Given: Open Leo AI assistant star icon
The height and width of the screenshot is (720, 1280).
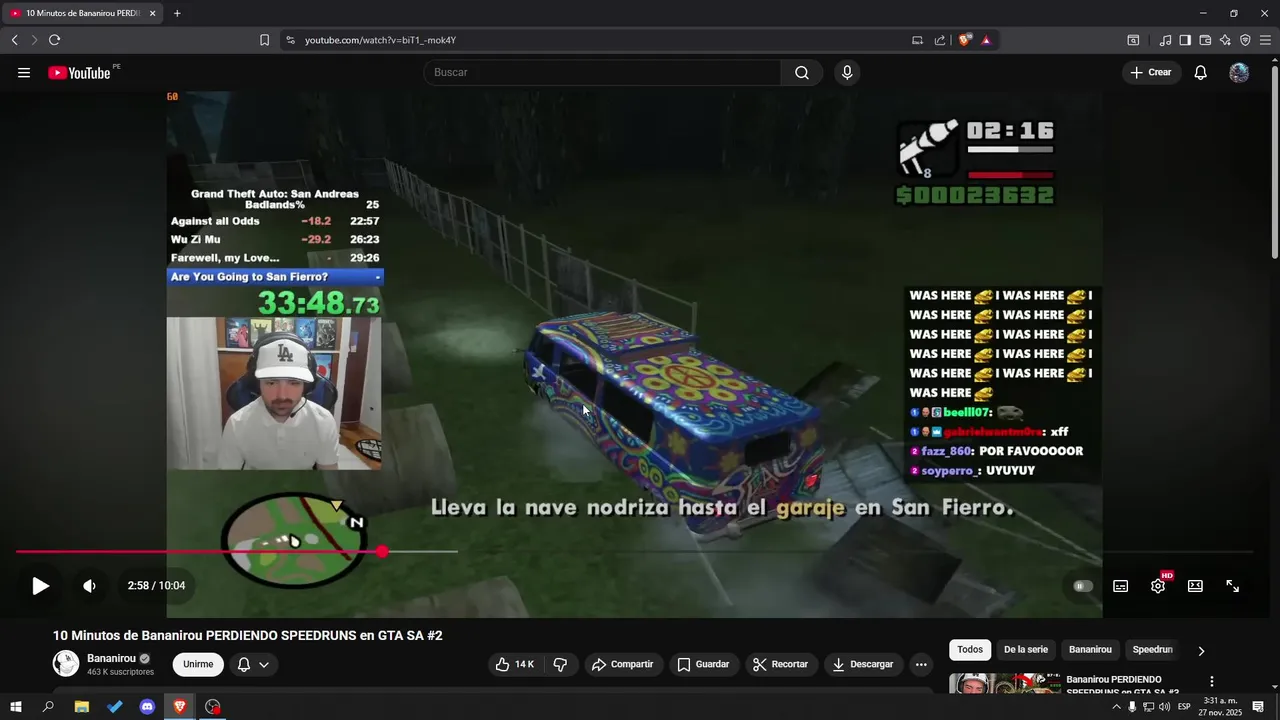Looking at the screenshot, I should pos(1225,40).
